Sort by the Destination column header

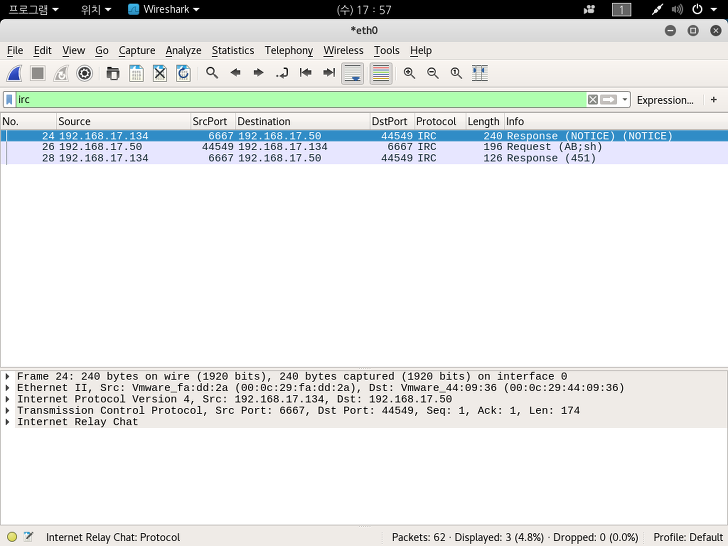coord(303,121)
